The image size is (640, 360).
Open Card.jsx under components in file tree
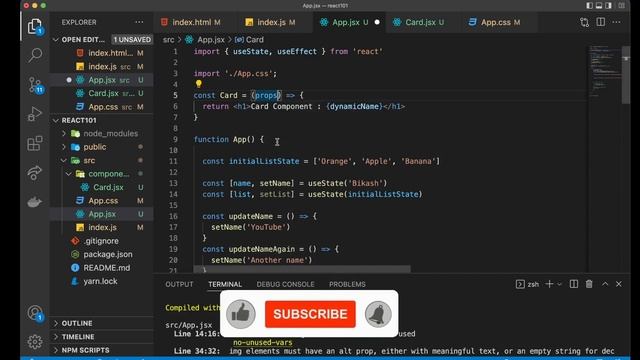coord(108,187)
